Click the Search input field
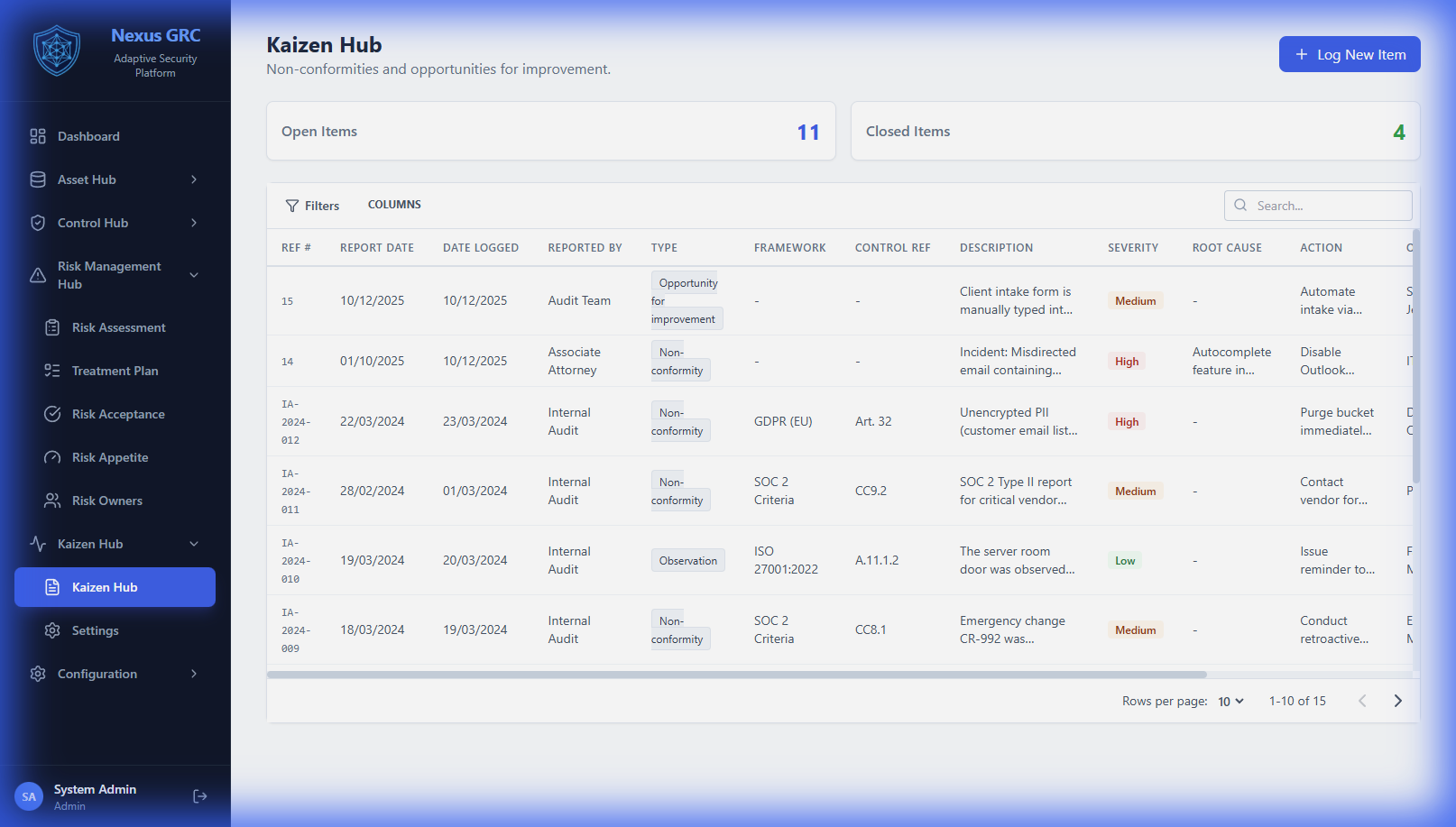 1326,206
